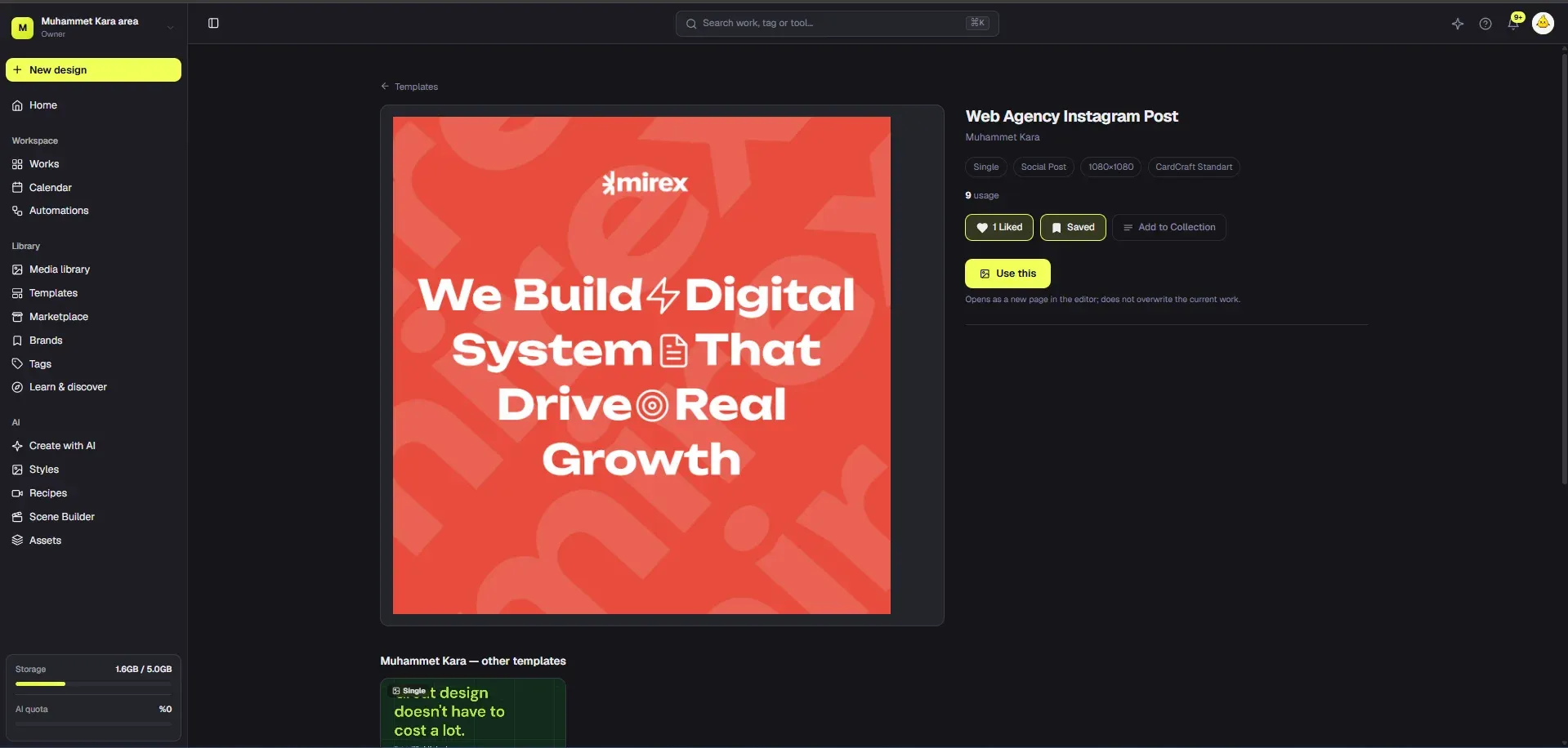The image size is (1568, 748).
Task: Open the user avatar profile
Action: click(x=1542, y=23)
